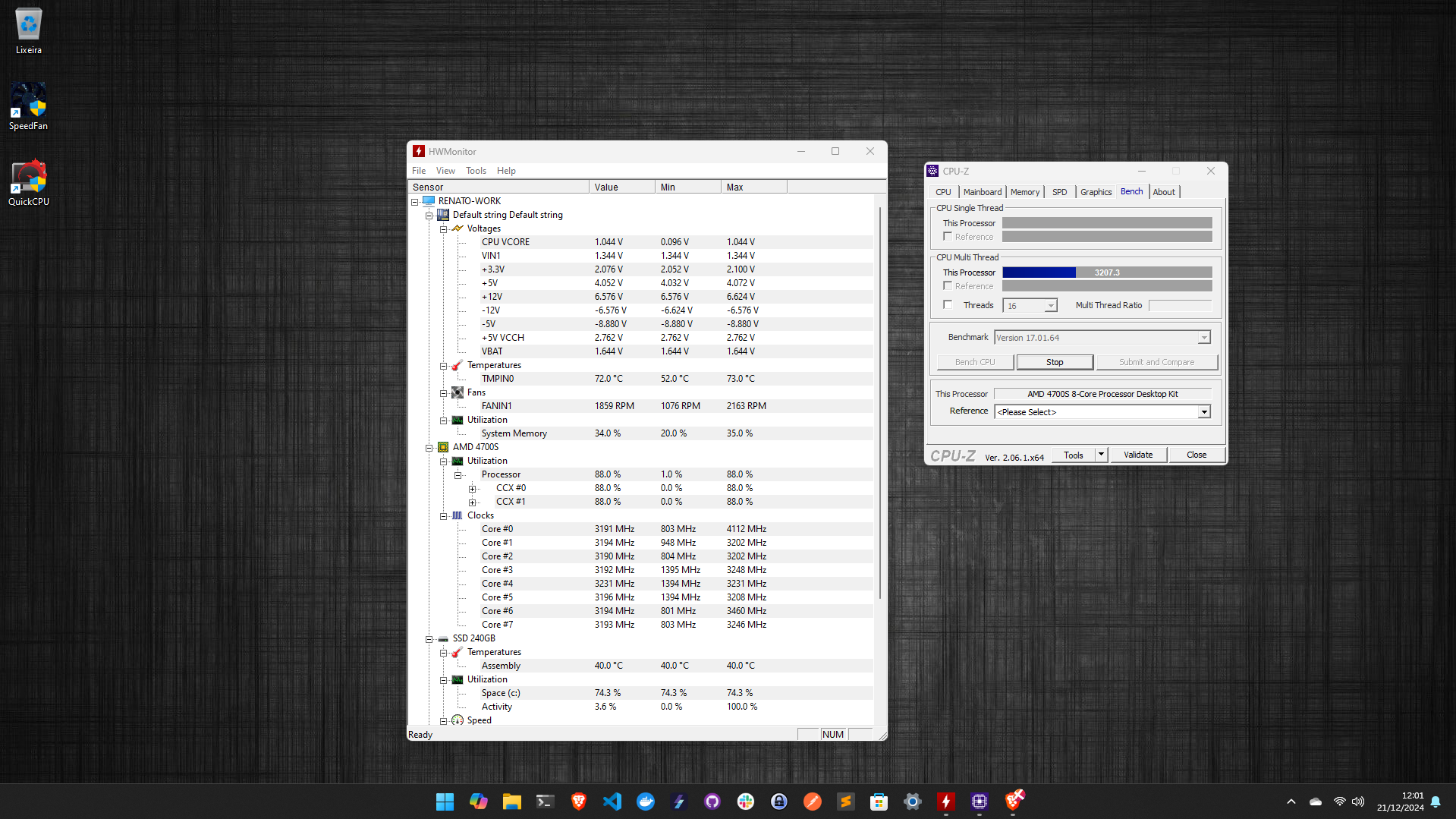The image size is (1456, 819).
Task: Open Slack from the taskbar
Action: [746, 802]
